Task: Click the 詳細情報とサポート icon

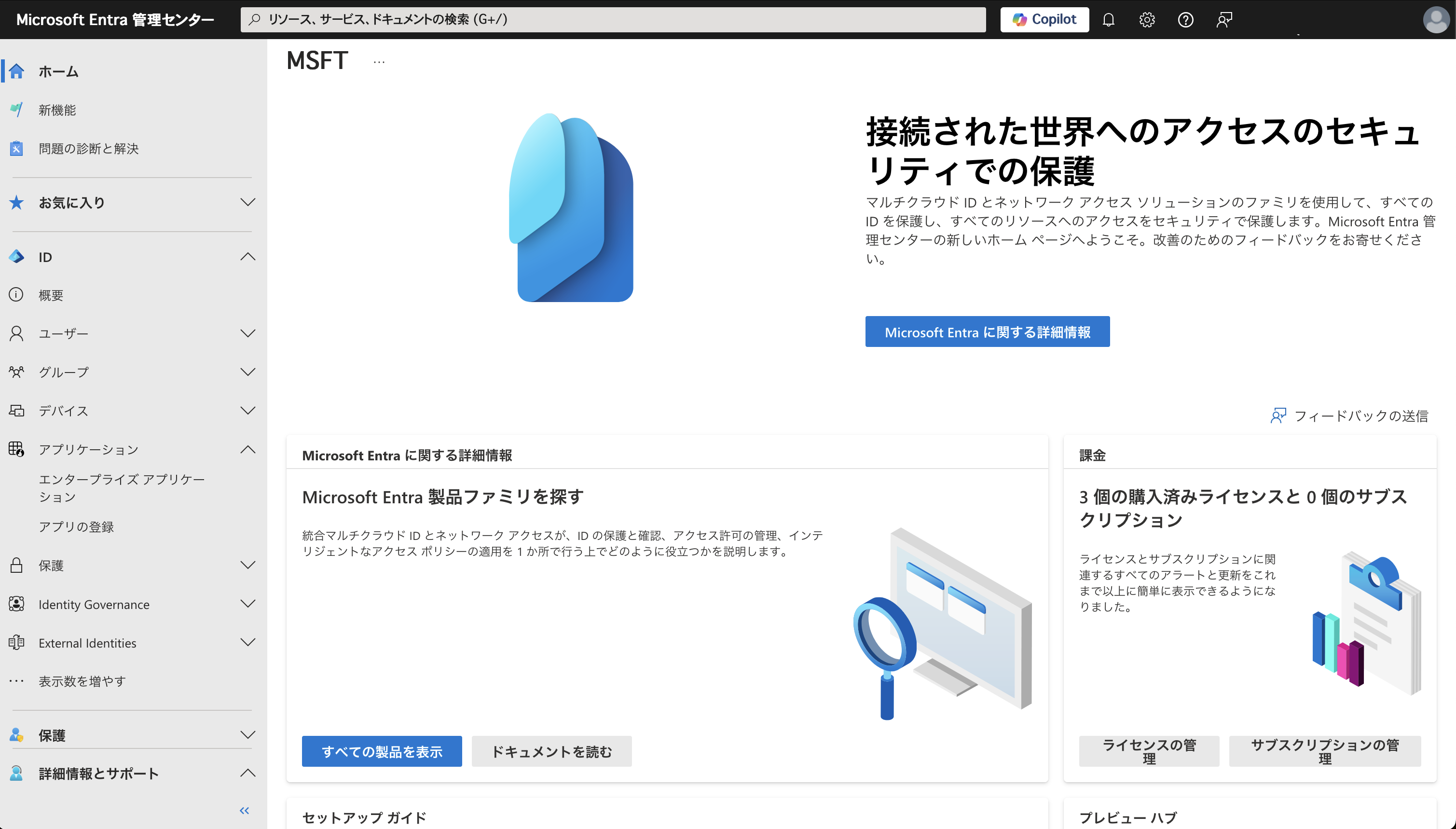Action: (16, 773)
